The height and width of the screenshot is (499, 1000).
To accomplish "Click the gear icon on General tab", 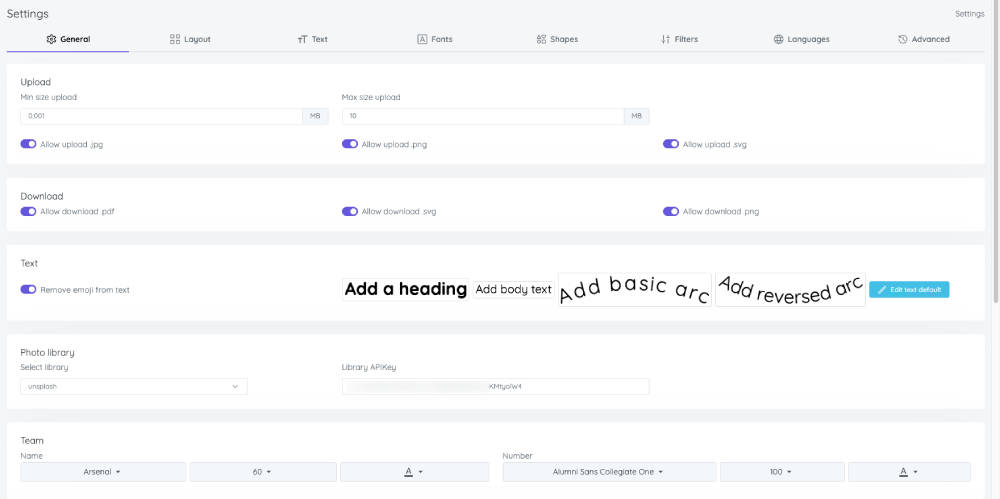I will (x=51, y=39).
